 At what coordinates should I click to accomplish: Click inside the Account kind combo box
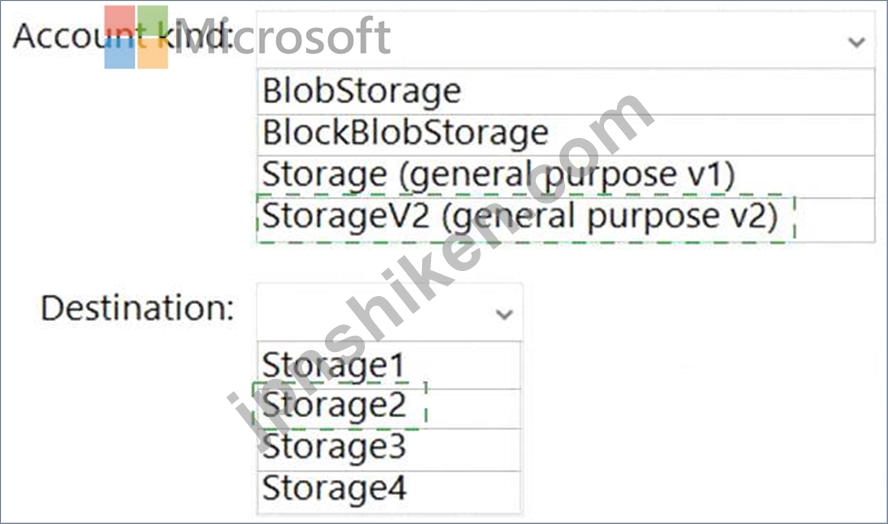(550, 42)
